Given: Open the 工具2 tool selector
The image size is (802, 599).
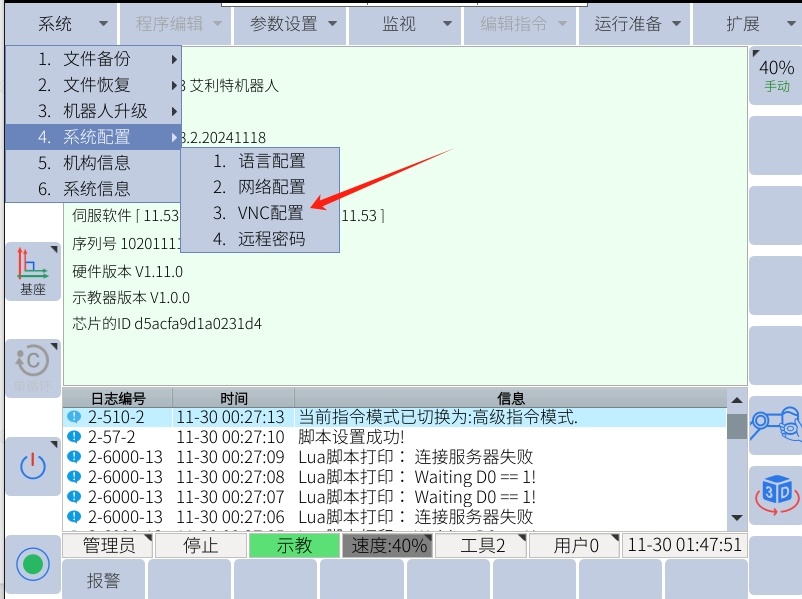Looking at the screenshot, I should [483, 546].
